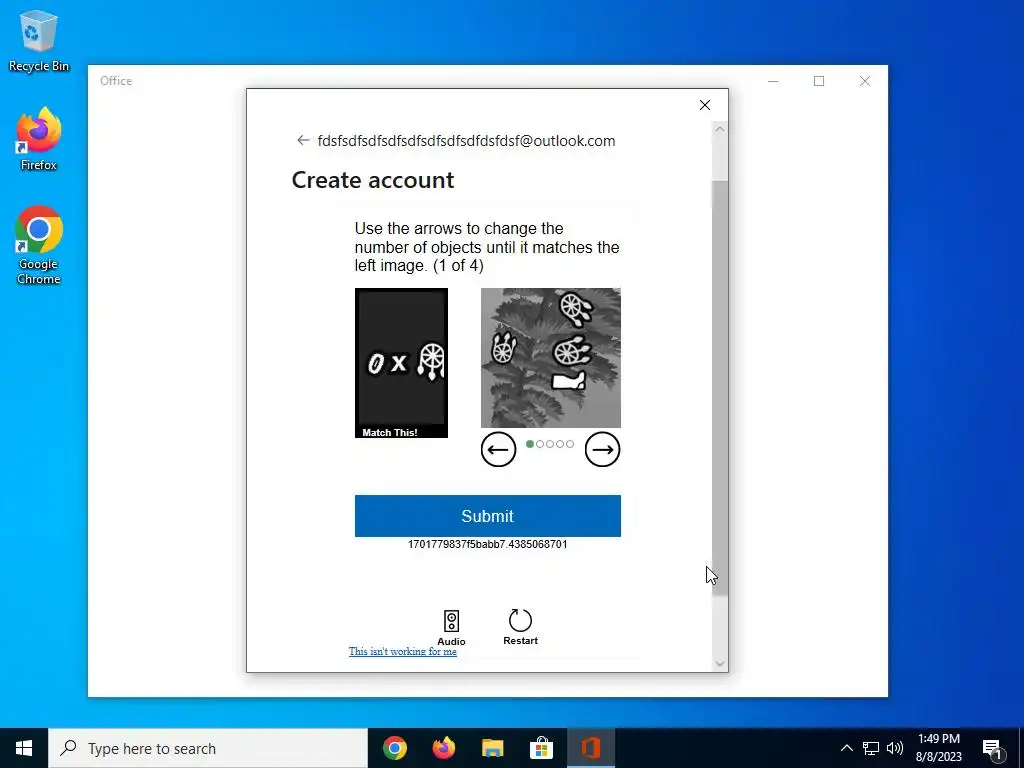Click the scrollbar up arrow in dialog
This screenshot has width=1024, height=768.
(x=720, y=129)
